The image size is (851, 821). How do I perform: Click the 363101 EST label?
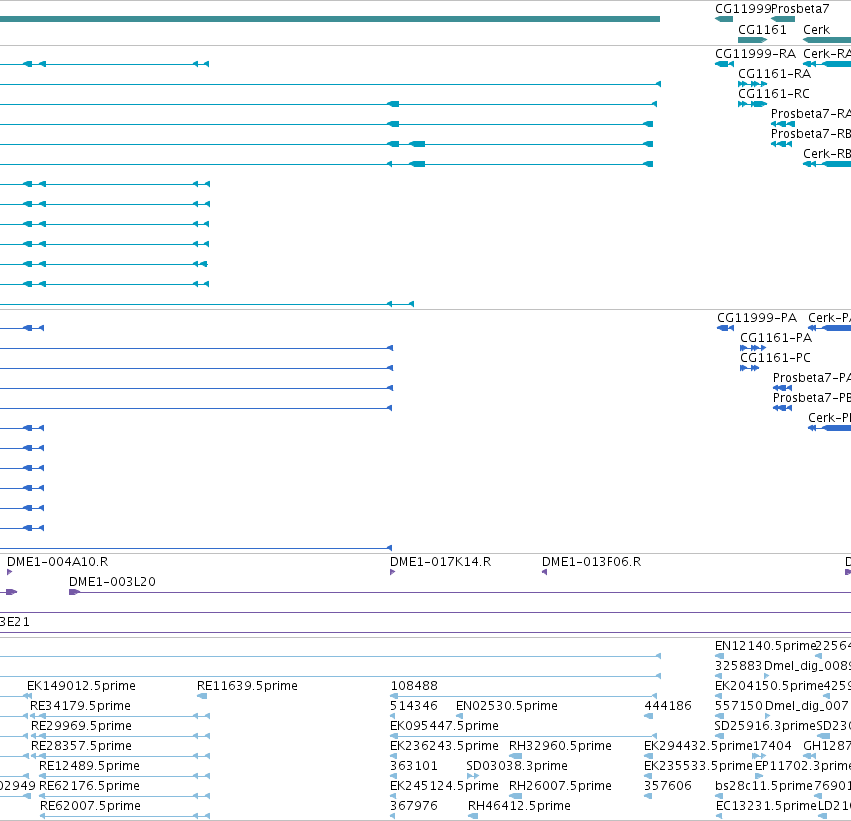tap(414, 766)
